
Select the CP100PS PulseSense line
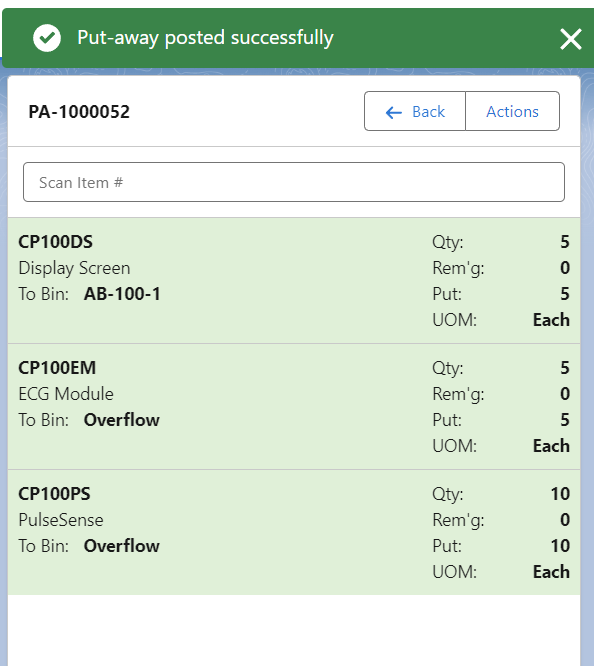pos(294,532)
